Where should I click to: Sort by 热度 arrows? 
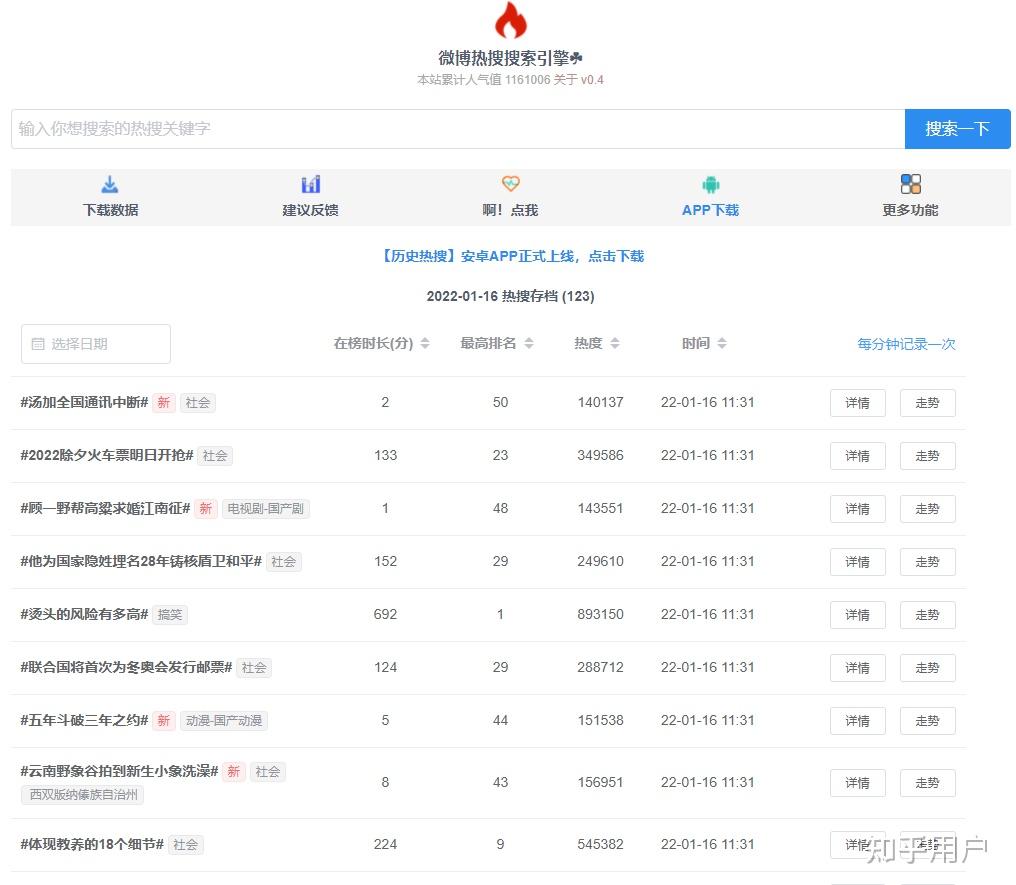pos(615,343)
